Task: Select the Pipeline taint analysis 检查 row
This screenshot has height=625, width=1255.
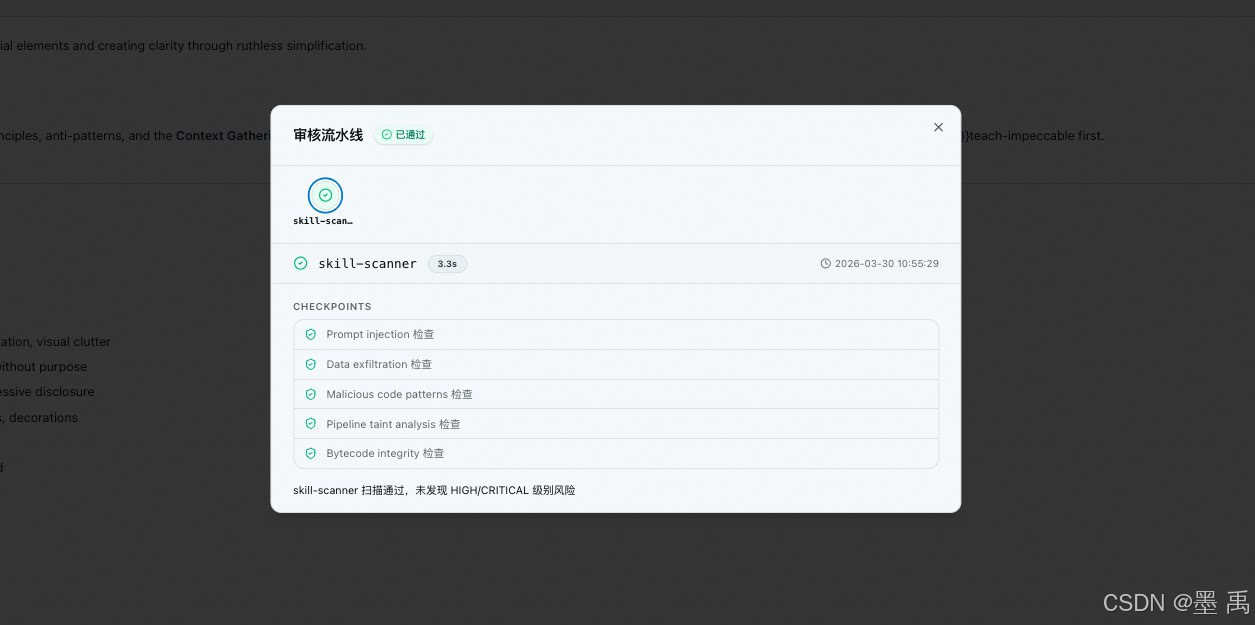Action: 616,424
